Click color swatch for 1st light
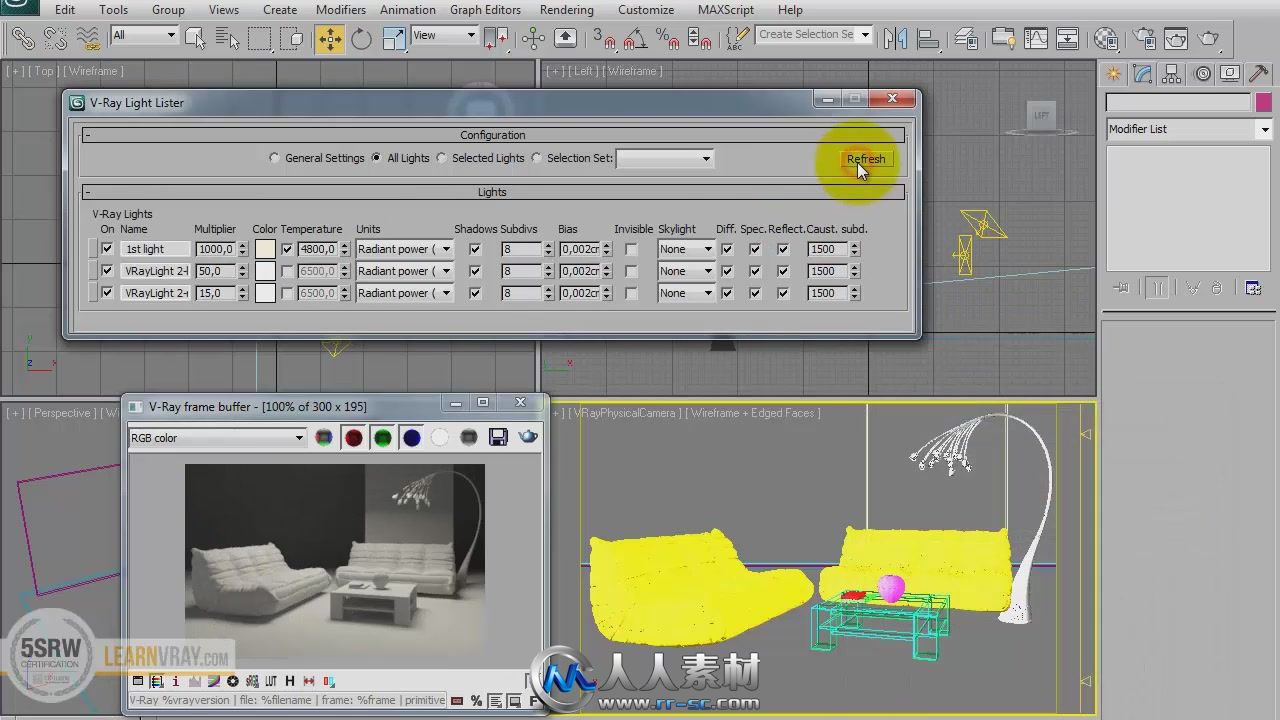The height and width of the screenshot is (720, 1280). point(265,249)
